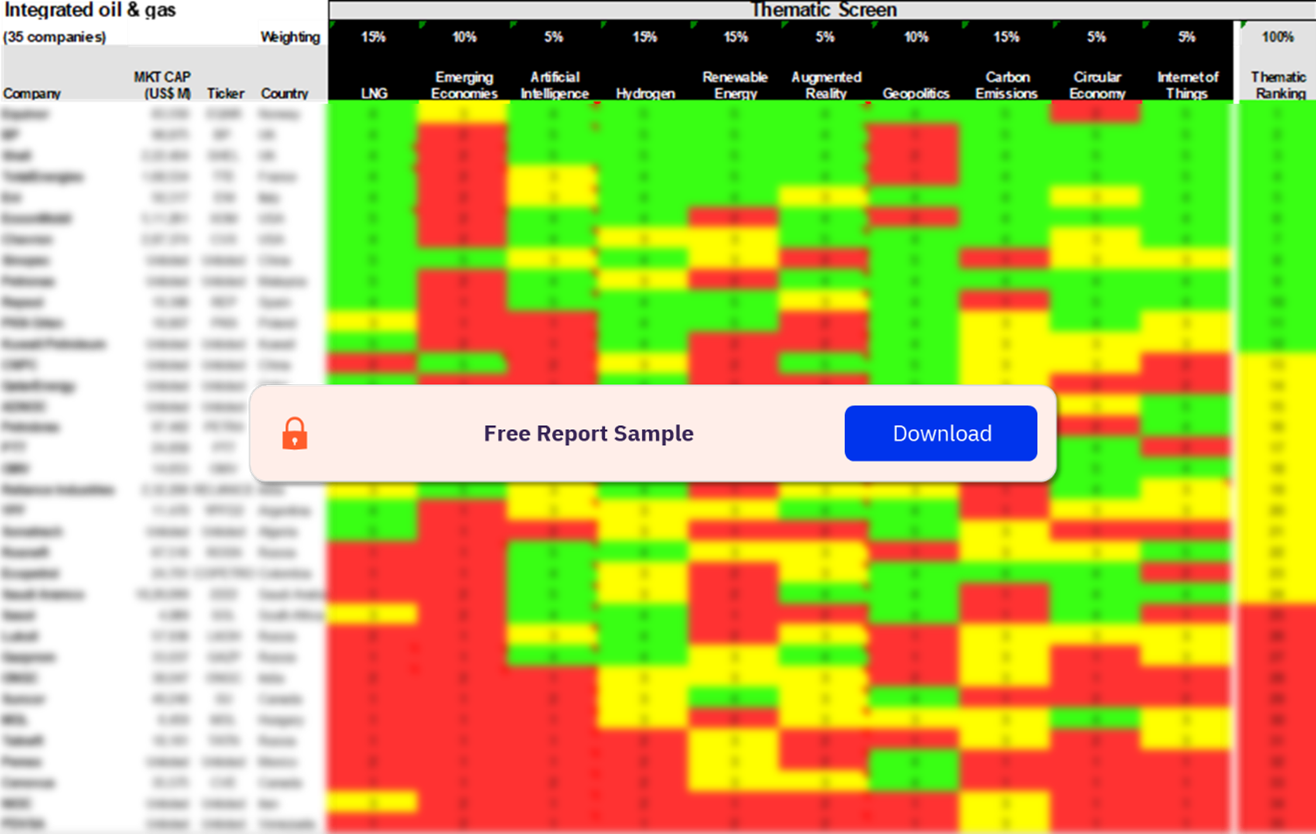This screenshot has height=834, width=1316.
Task: Click the 'Artificial Intelligence' column header
Action: 555,85
